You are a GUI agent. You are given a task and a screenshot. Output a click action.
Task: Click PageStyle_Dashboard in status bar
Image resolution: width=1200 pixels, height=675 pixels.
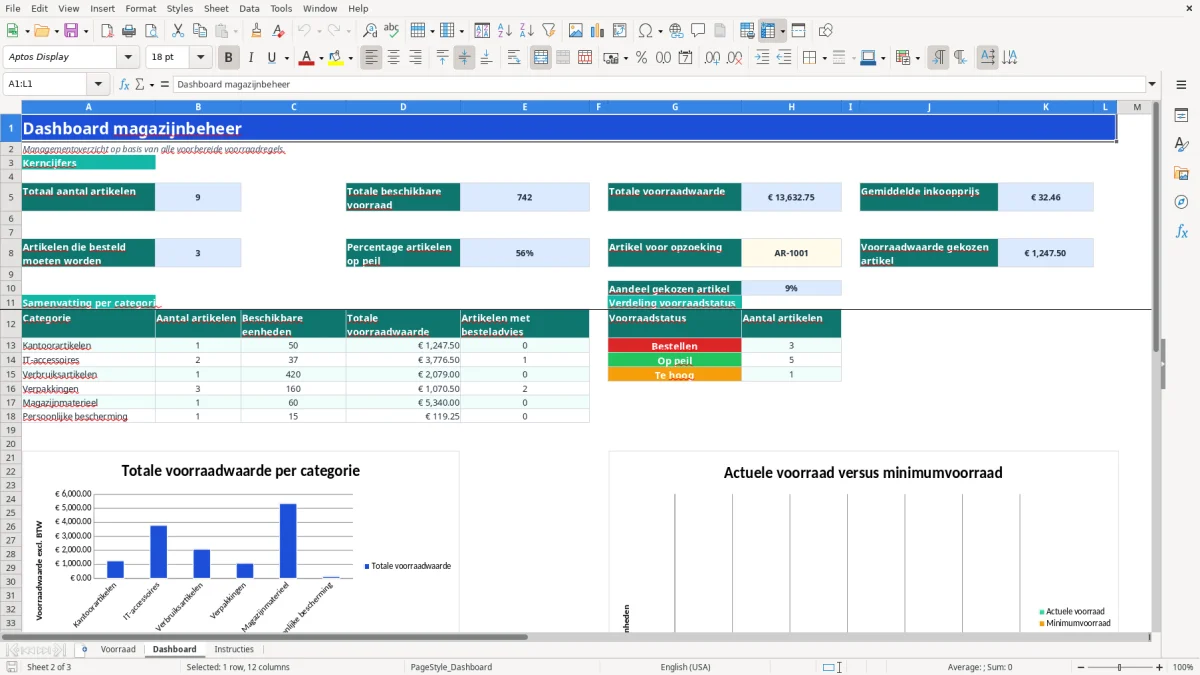(x=451, y=667)
